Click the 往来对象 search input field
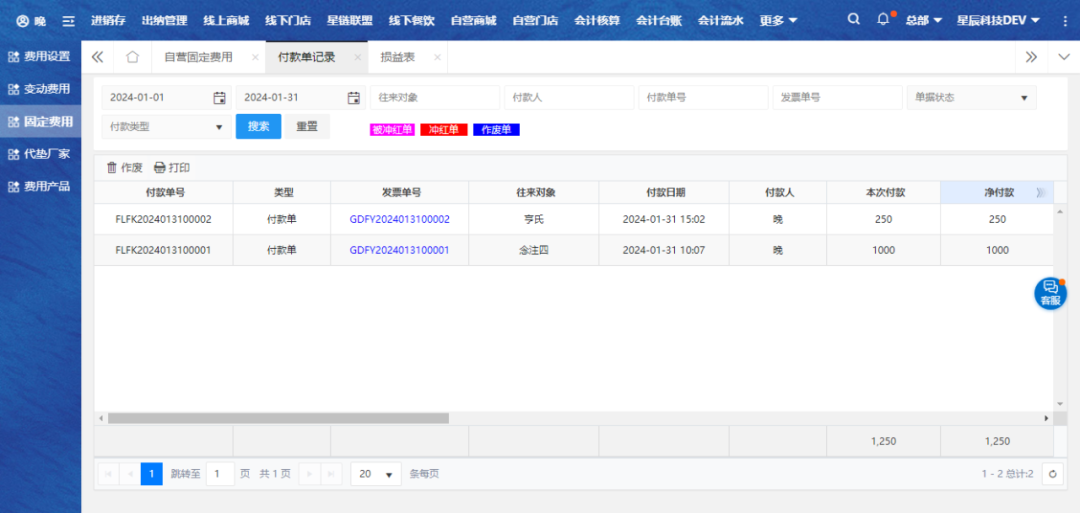Screen dimensions: 1080x513 434,98
